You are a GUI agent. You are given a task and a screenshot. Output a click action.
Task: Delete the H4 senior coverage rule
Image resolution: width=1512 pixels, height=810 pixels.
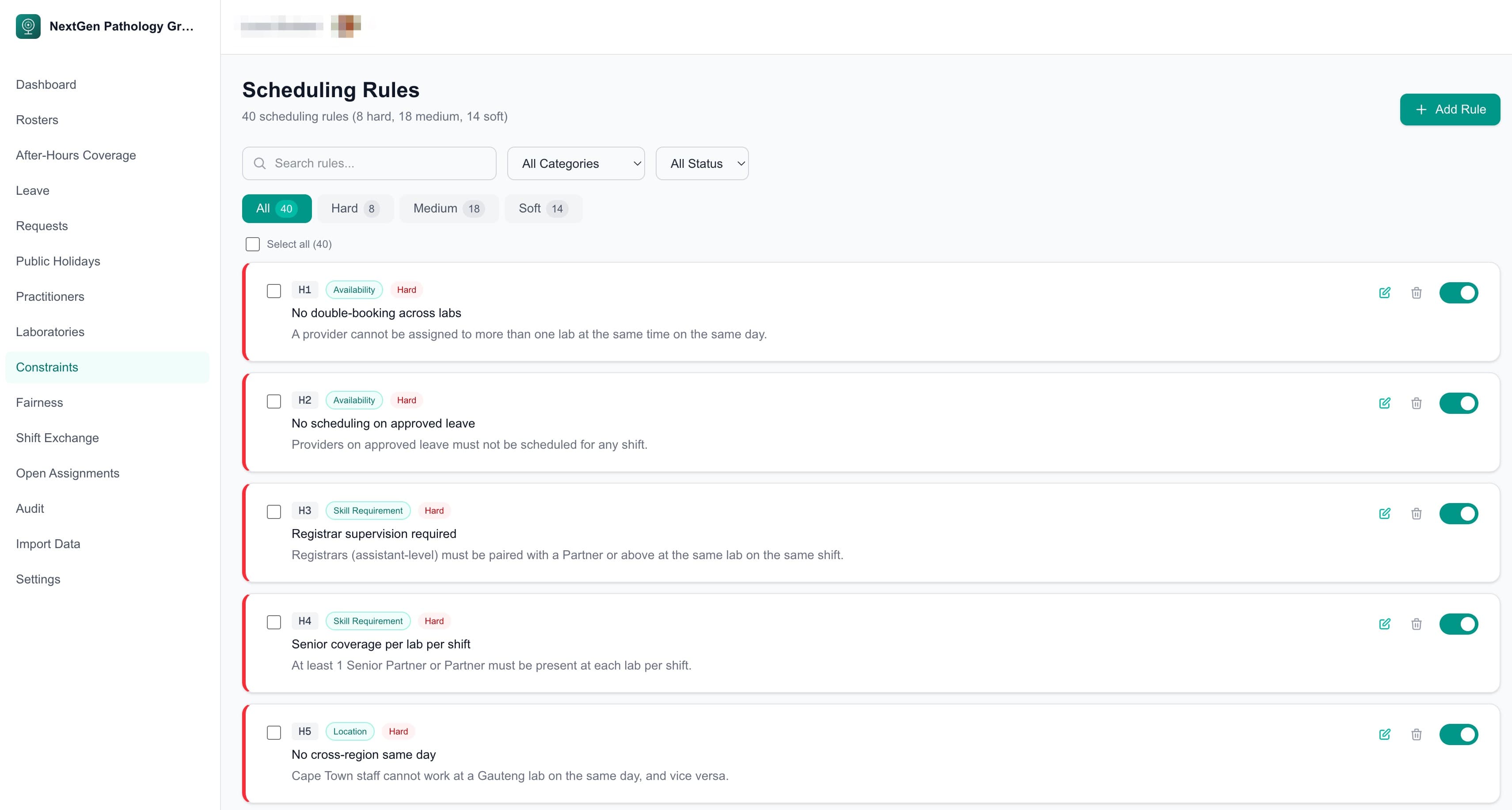tap(1416, 624)
